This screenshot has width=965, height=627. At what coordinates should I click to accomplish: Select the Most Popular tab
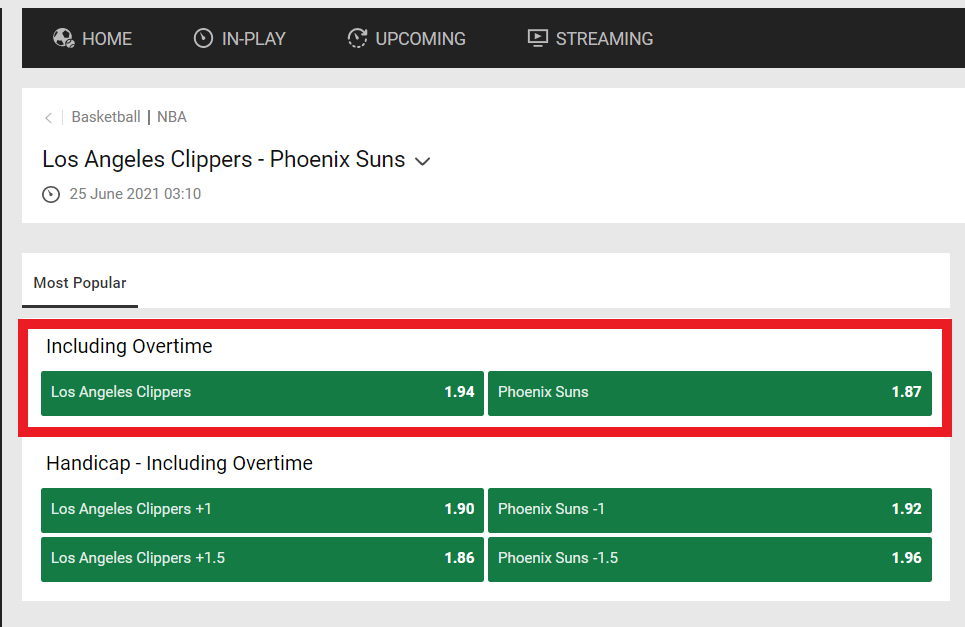(80, 283)
